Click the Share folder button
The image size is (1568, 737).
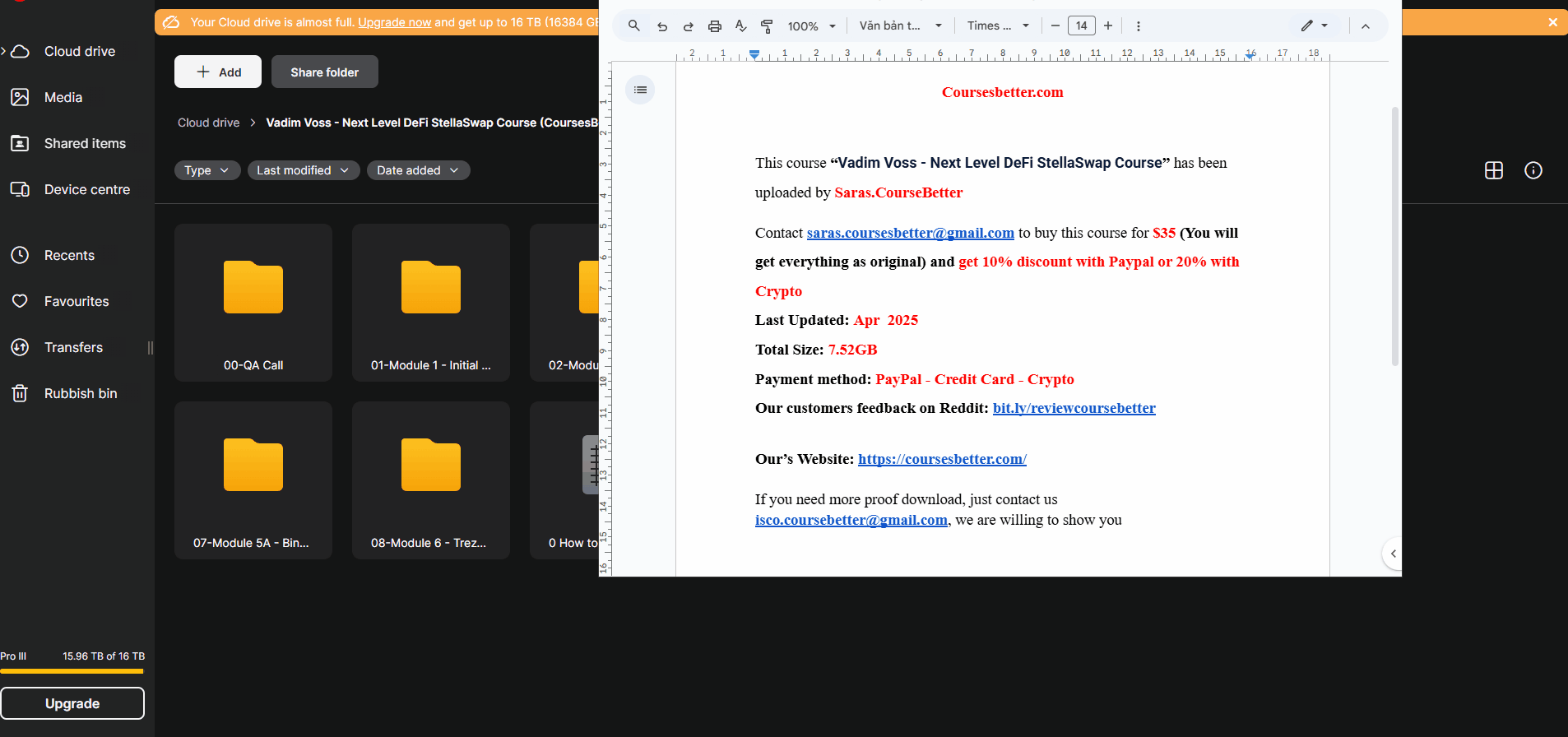click(324, 72)
